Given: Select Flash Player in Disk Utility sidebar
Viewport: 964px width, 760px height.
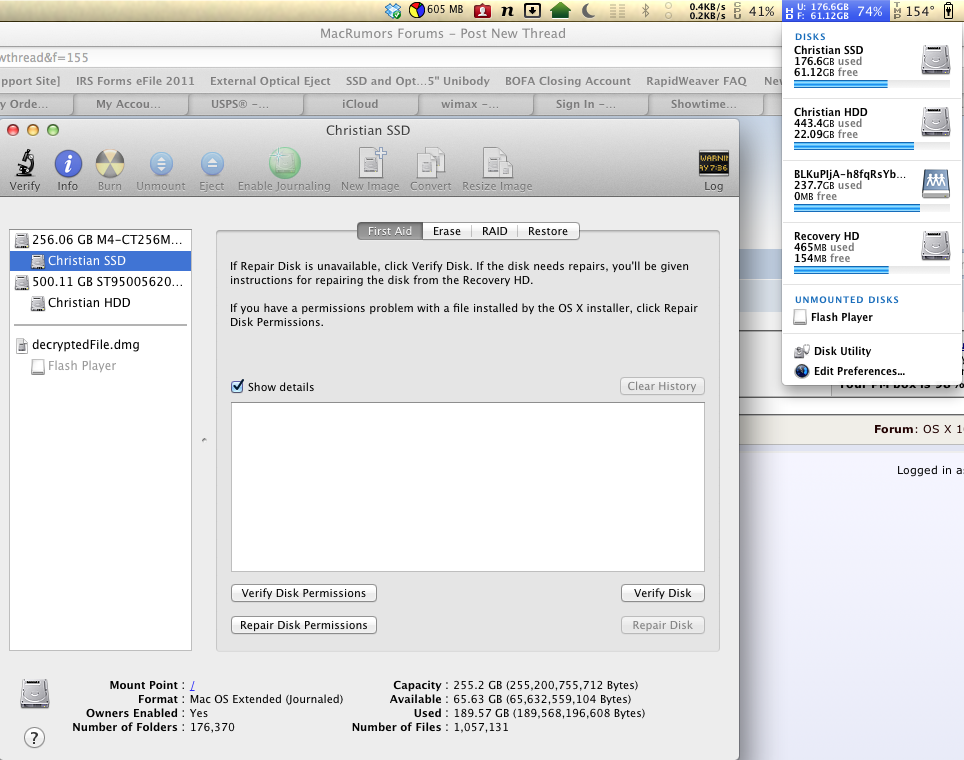Looking at the screenshot, I should coord(100,365).
